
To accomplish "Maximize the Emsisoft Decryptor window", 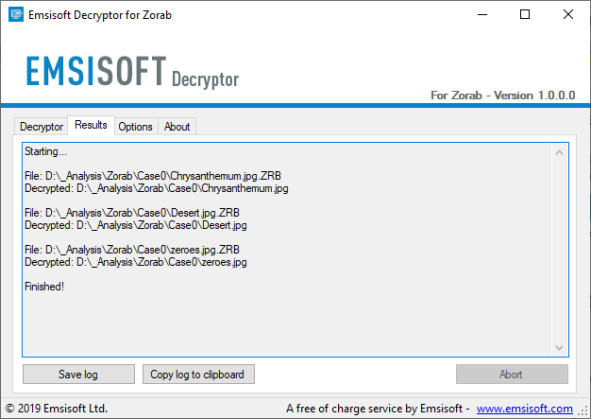I will [525, 15].
